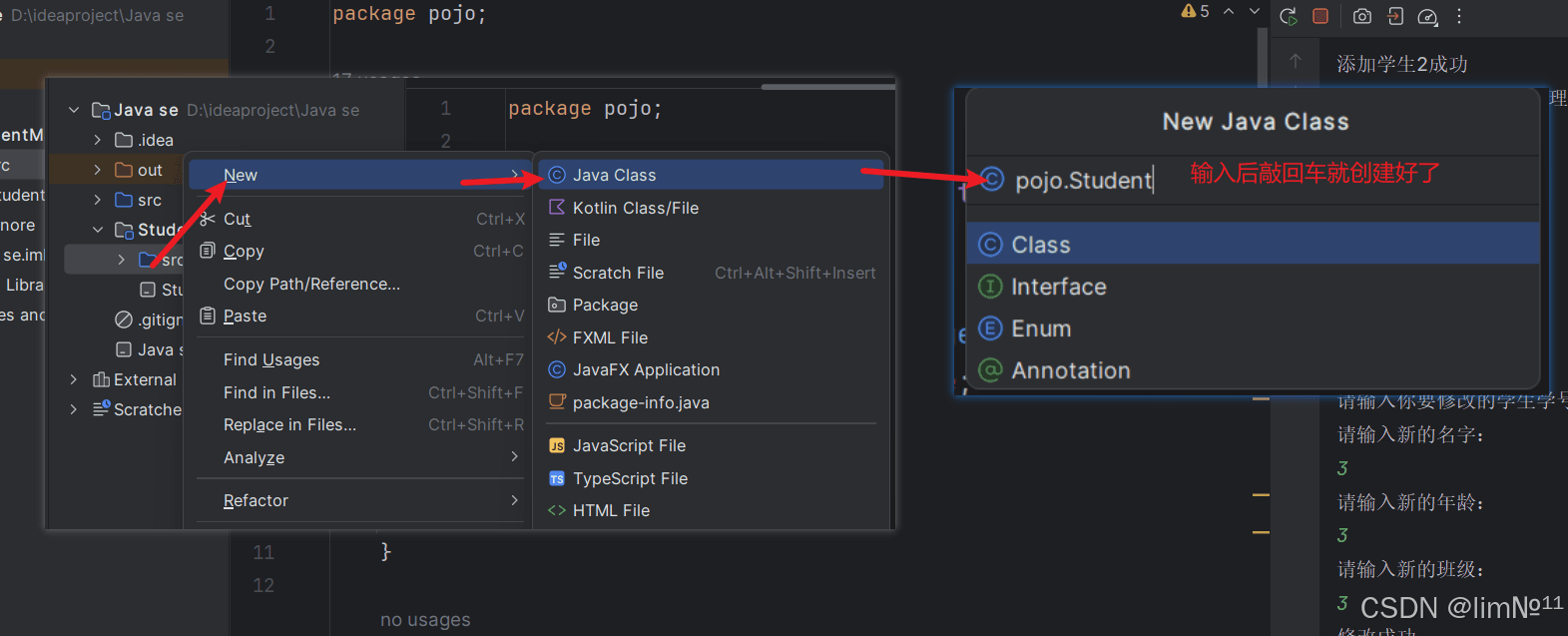Expand External Libraries node
Image resolution: width=1568 pixels, height=636 pixels.
point(74,379)
